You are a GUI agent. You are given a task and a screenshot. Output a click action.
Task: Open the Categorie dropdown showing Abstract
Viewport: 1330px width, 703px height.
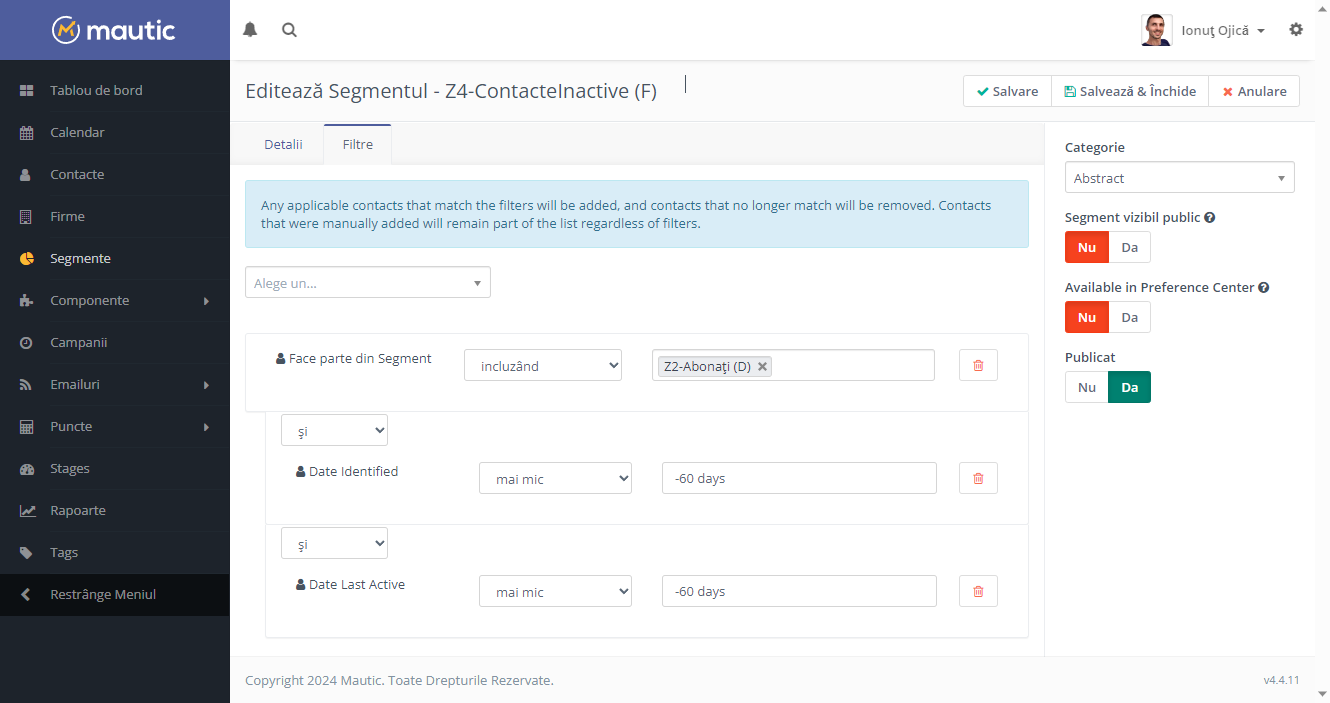coord(1179,178)
